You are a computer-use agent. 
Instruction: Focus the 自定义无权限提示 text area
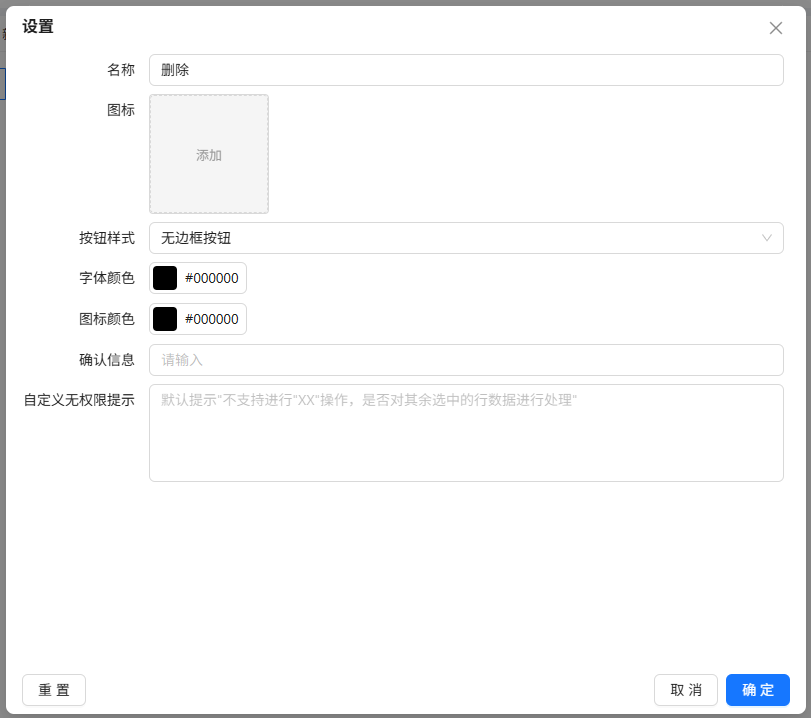pyautogui.click(x=466, y=433)
